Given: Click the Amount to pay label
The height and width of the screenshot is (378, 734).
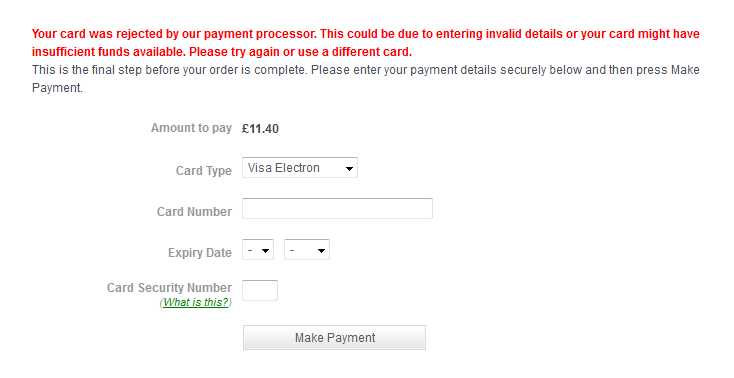Looking at the screenshot, I should pos(191,128).
